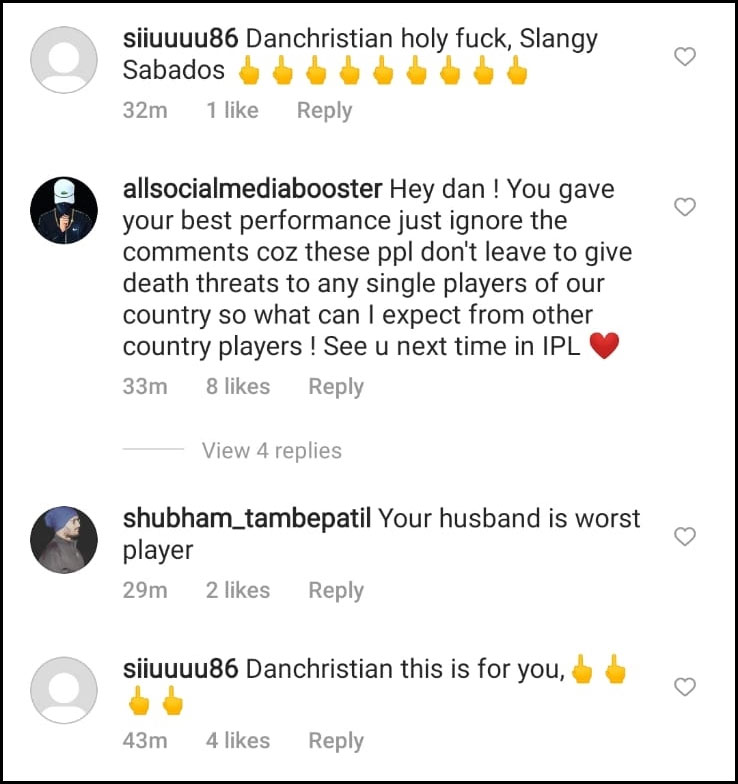738x784 pixels.
Task: Expand View 4 replies thread
Action: 272,450
